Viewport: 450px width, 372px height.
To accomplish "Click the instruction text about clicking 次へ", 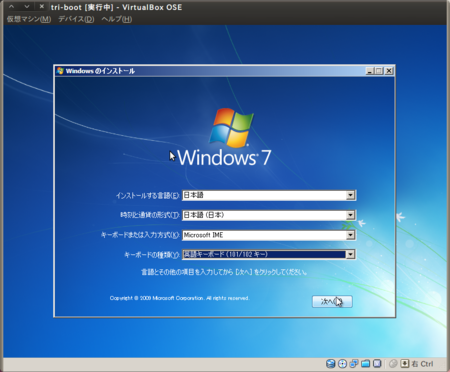I will pyautogui.click(x=224, y=272).
